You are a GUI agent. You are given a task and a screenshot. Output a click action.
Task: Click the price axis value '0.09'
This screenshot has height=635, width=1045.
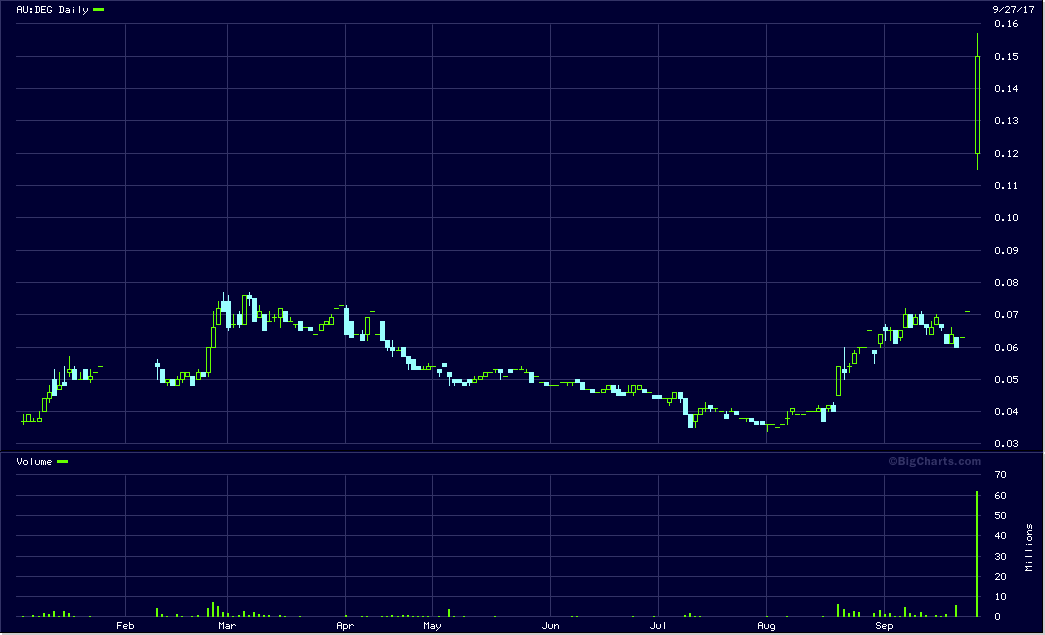click(1006, 251)
